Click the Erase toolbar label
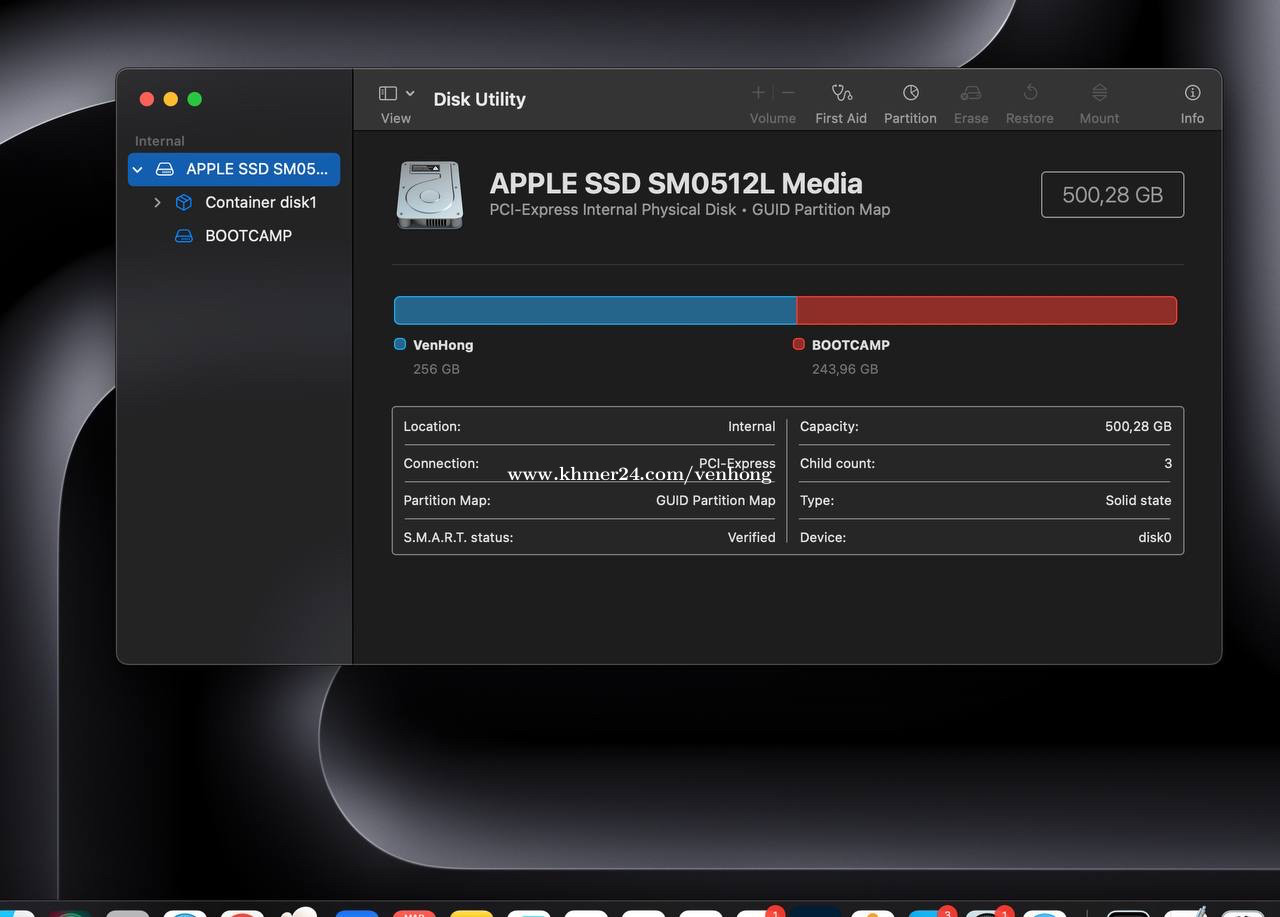The image size is (1280, 917). pyautogui.click(x=971, y=118)
